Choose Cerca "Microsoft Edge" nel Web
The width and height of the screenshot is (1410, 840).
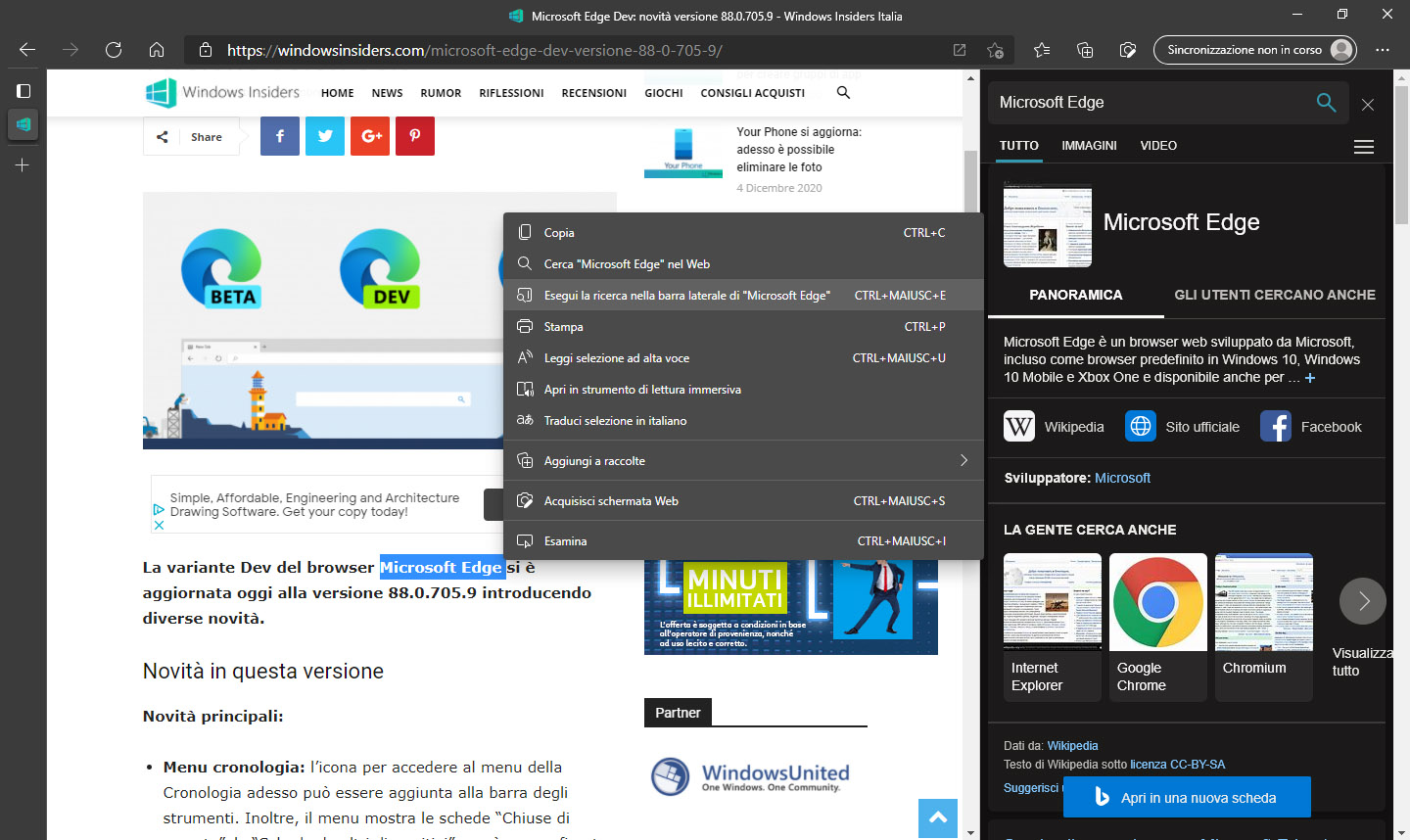pos(743,264)
